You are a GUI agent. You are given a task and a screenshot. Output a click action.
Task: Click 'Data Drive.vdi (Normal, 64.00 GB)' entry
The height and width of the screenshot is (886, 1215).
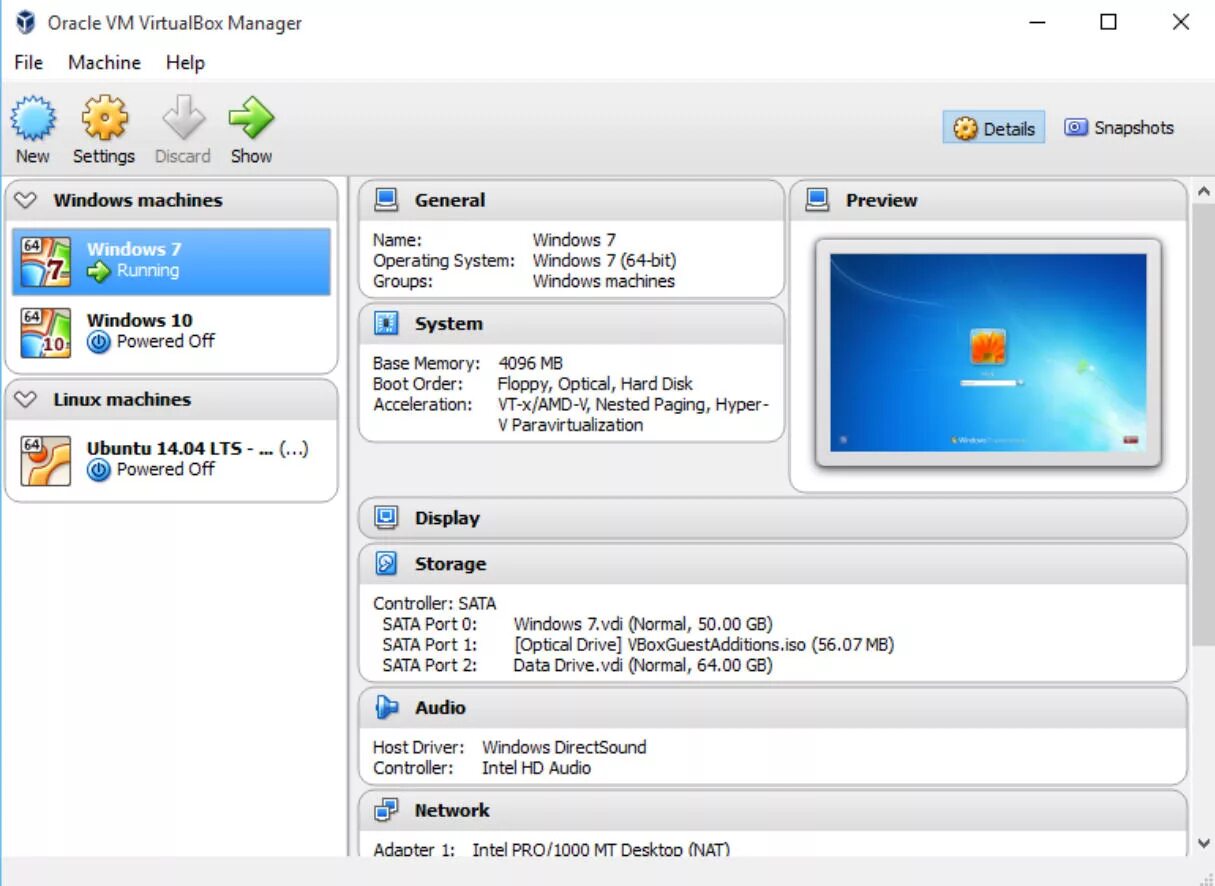[x=643, y=665]
